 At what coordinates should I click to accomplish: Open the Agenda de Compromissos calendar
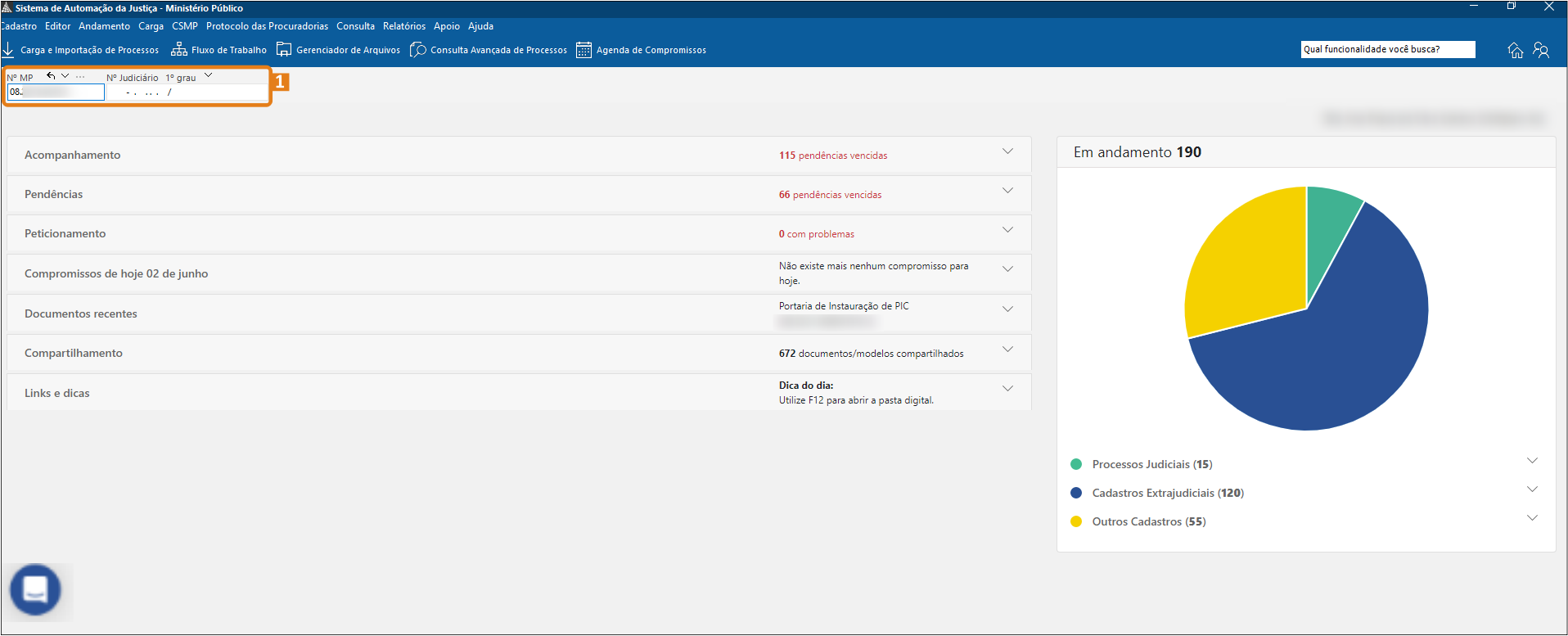pos(642,50)
